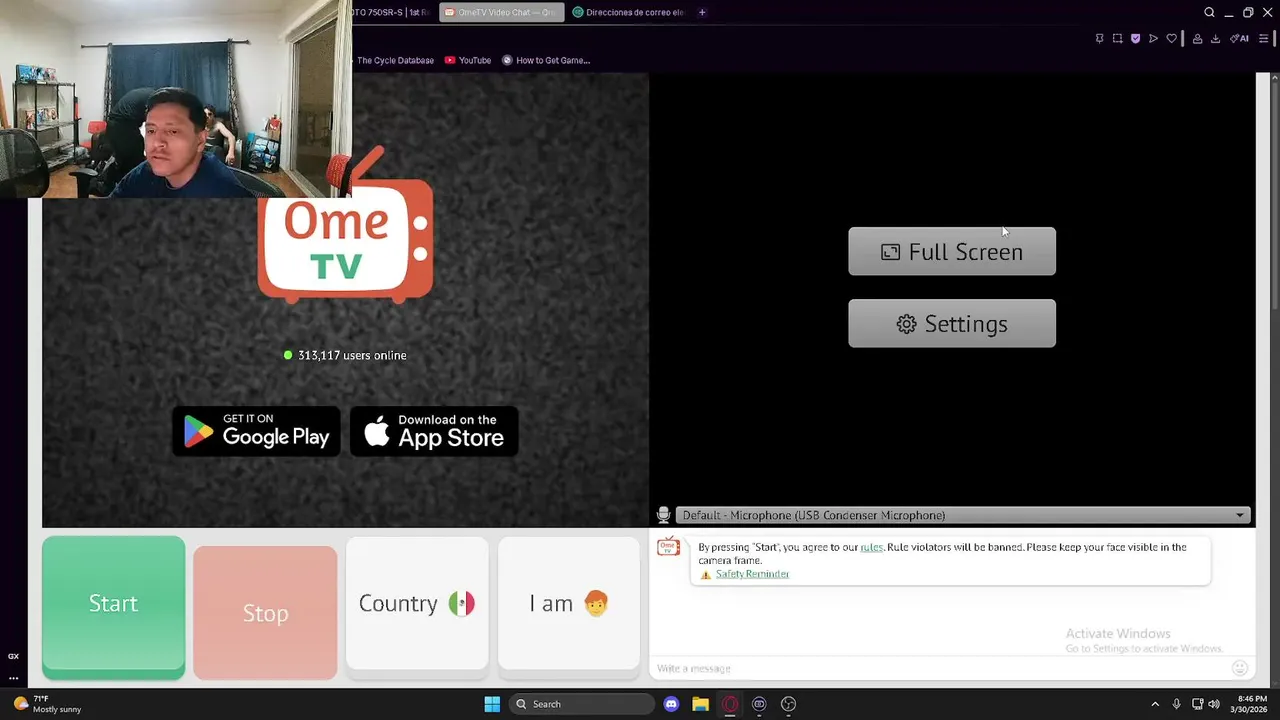
Task: Click the OmeTV avatar in the rules message
Action: click(x=668, y=547)
